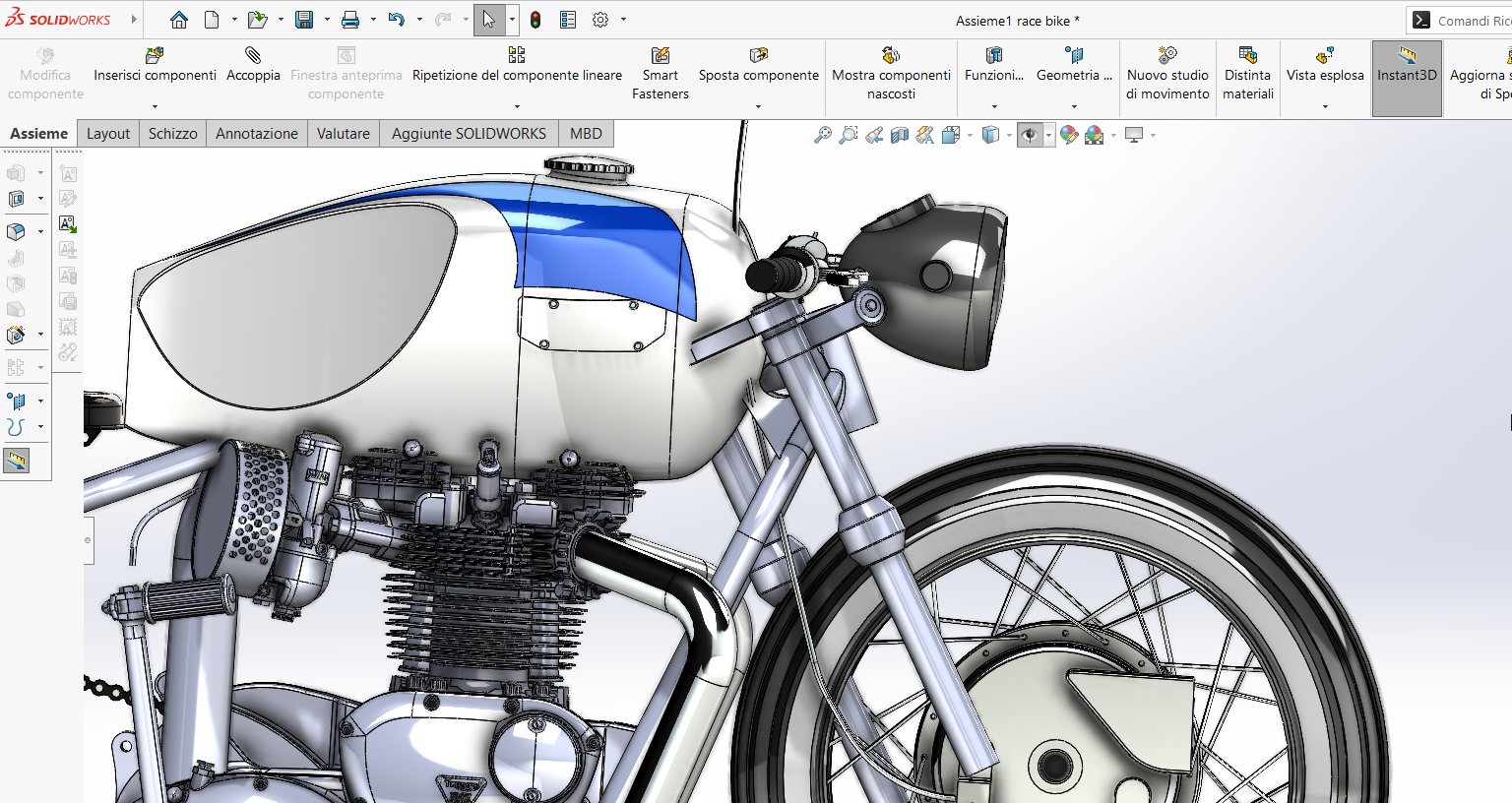
Task: Toggle the Select arrow cursor tool
Action: coord(489,20)
